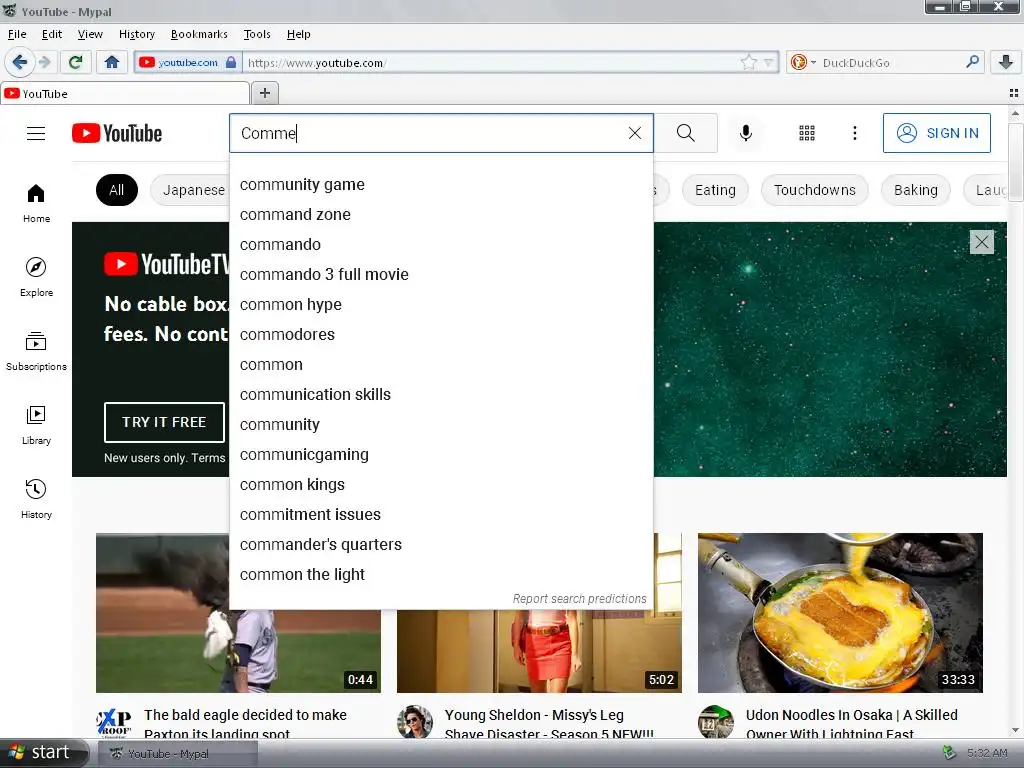Click Report search predictions link
The width and height of the screenshot is (1024, 768).
coord(579,598)
